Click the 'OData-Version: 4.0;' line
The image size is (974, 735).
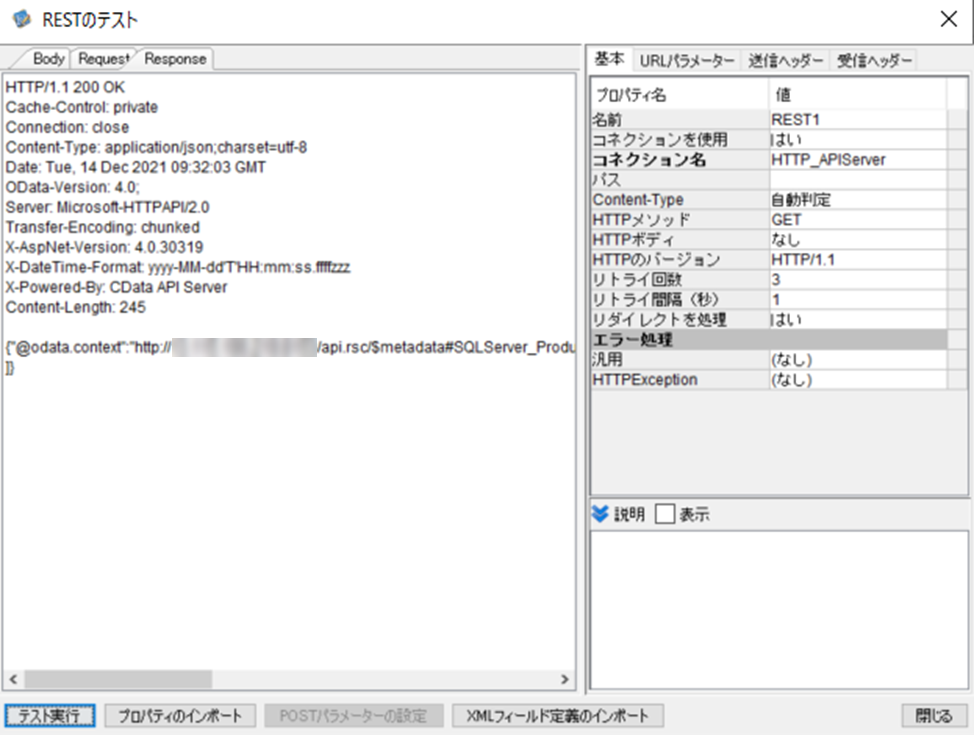coord(73,187)
